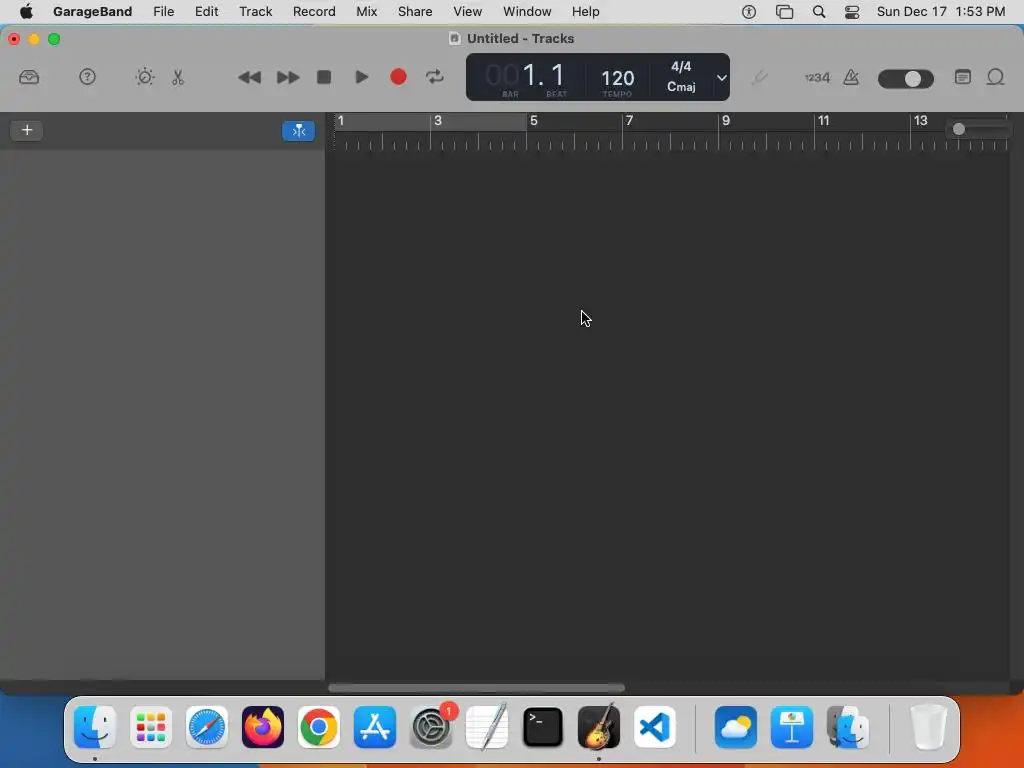The height and width of the screenshot is (768, 1024).
Task: Toggle the blue Catch Playhead button
Action: (298, 131)
